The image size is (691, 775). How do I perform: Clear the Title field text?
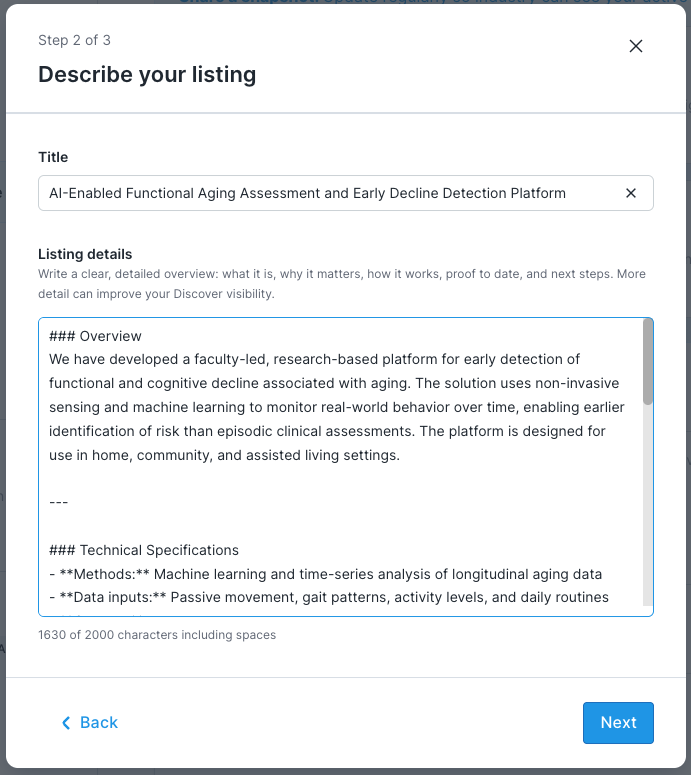coord(631,193)
